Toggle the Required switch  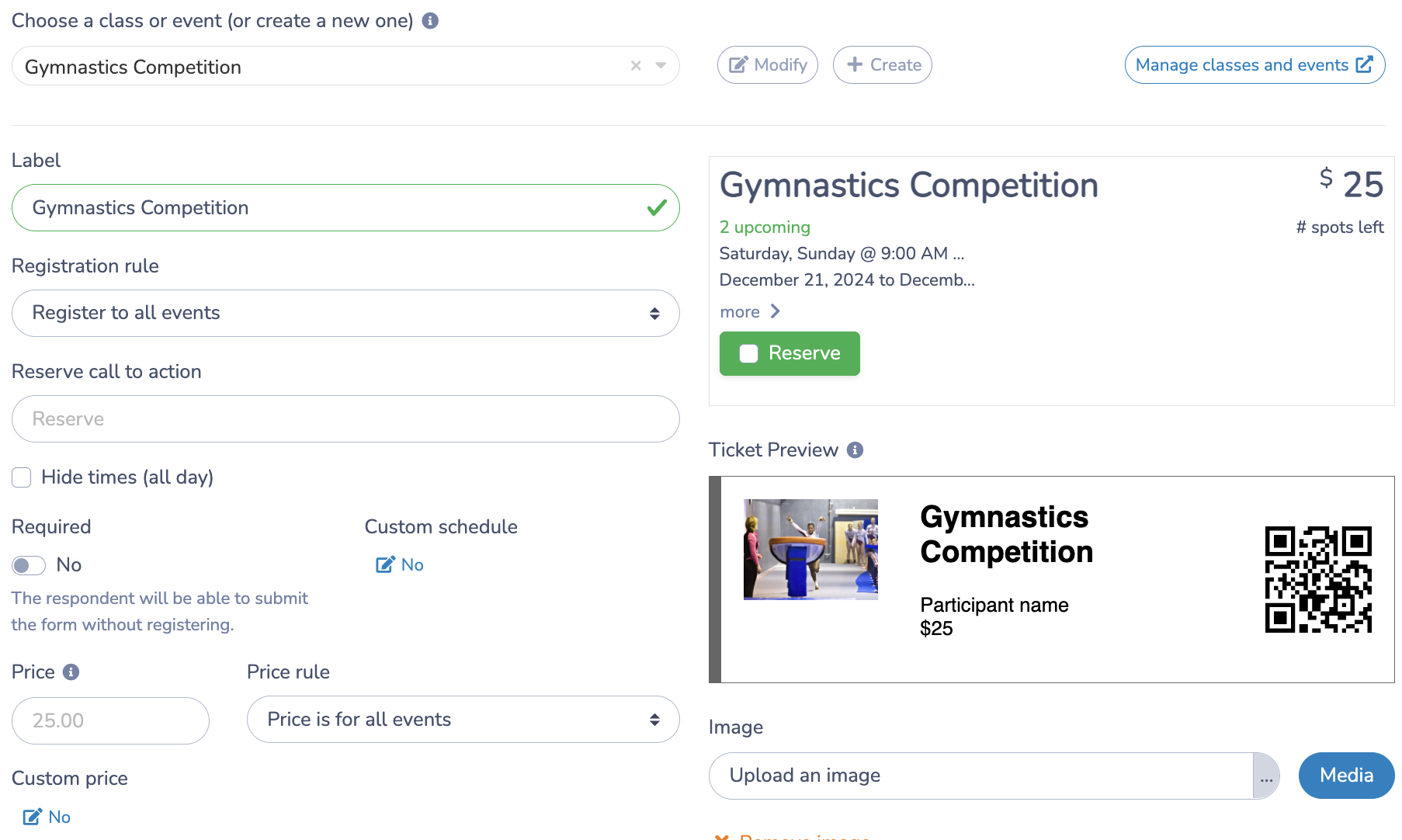pyautogui.click(x=29, y=565)
